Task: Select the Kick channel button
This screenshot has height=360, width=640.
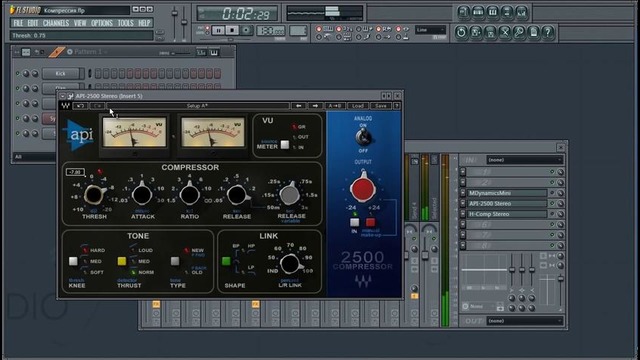Action: coord(61,73)
